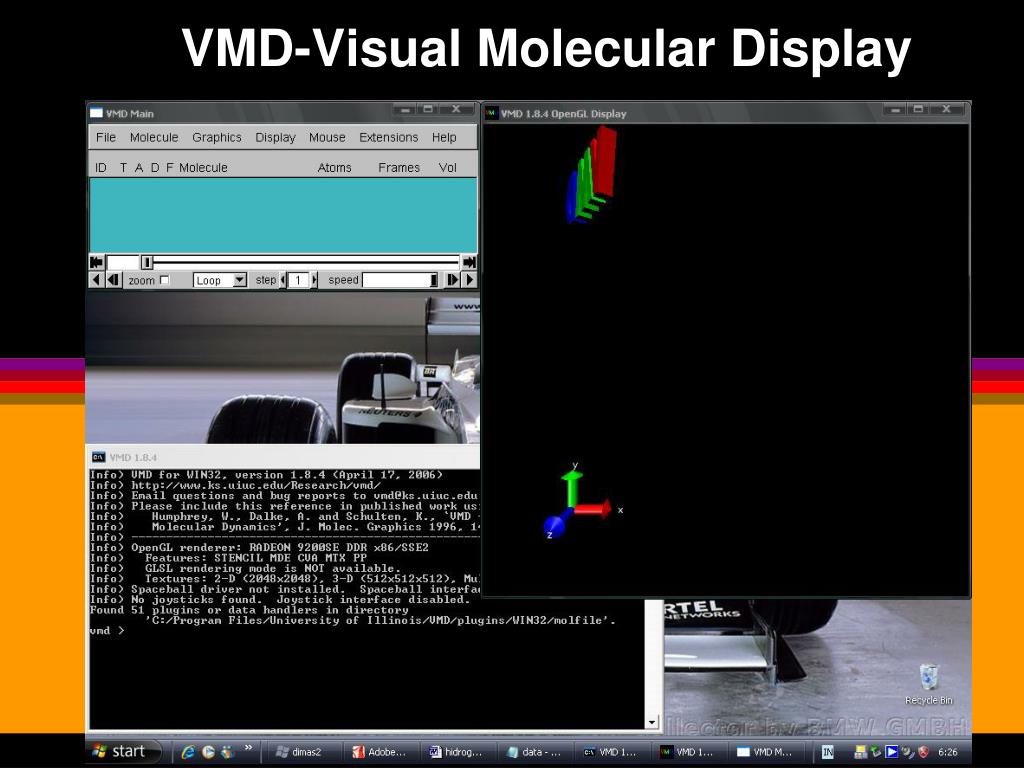Minimize the VMD Main window
1024x768 pixels.
pyautogui.click(x=405, y=110)
